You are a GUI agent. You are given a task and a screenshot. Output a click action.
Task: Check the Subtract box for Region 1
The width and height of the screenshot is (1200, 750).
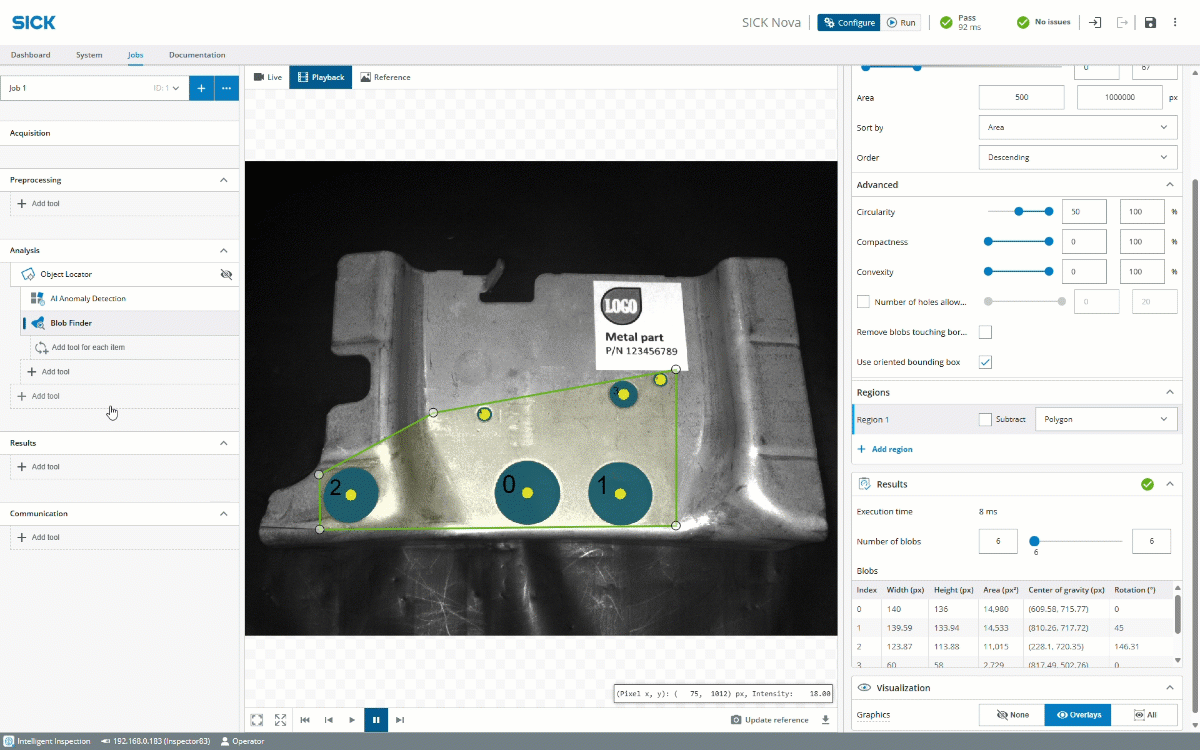pyautogui.click(x=986, y=419)
